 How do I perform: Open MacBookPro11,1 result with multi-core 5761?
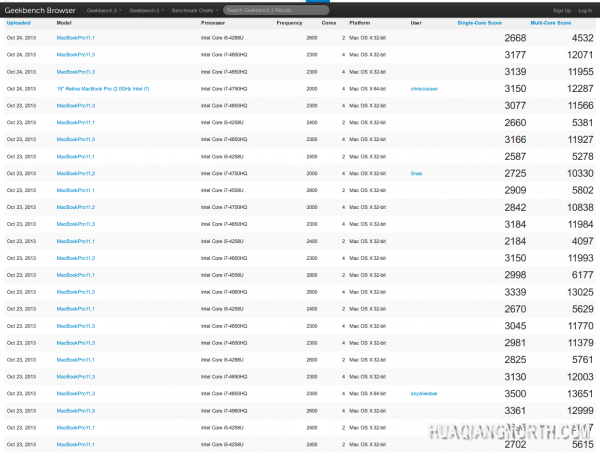pyautogui.click(x=75, y=360)
